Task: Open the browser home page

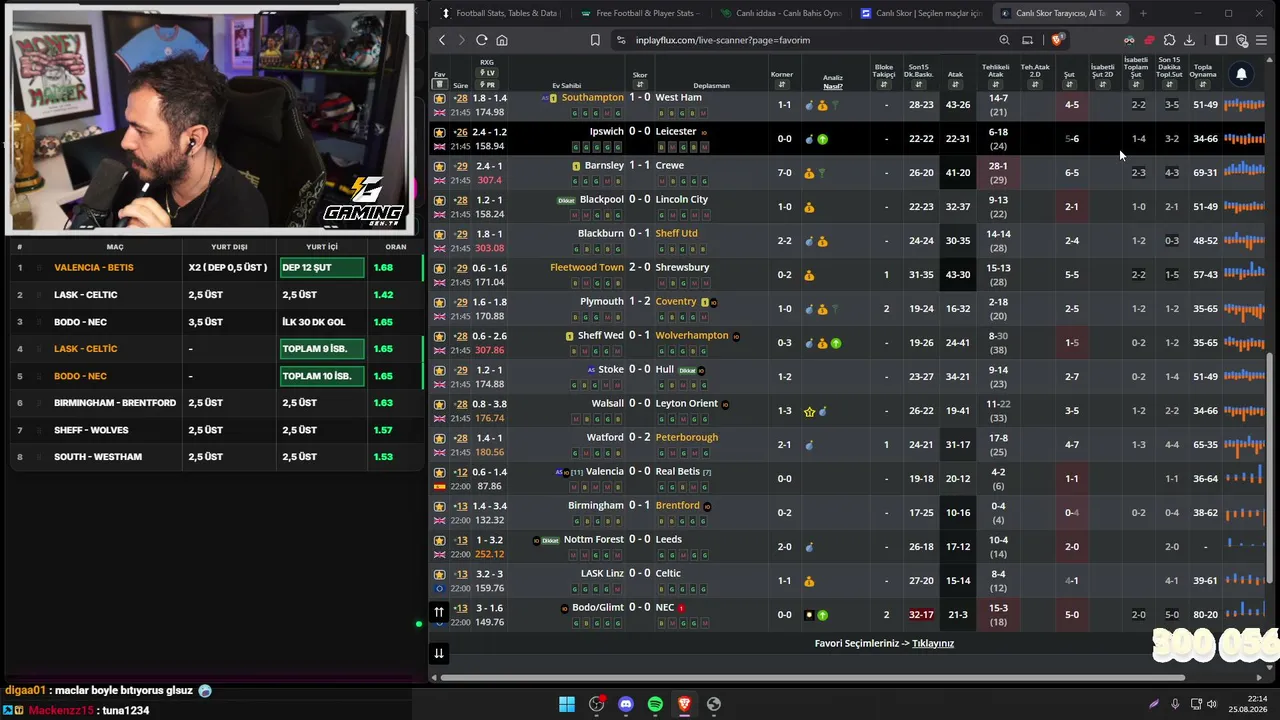Action: (x=502, y=40)
